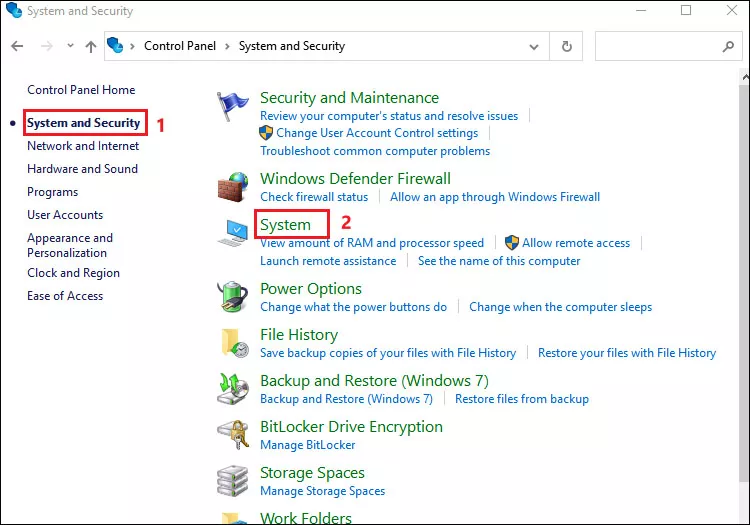Expand chevron after Control Panel breadcrumb
This screenshot has width=750, height=525.
227,46
